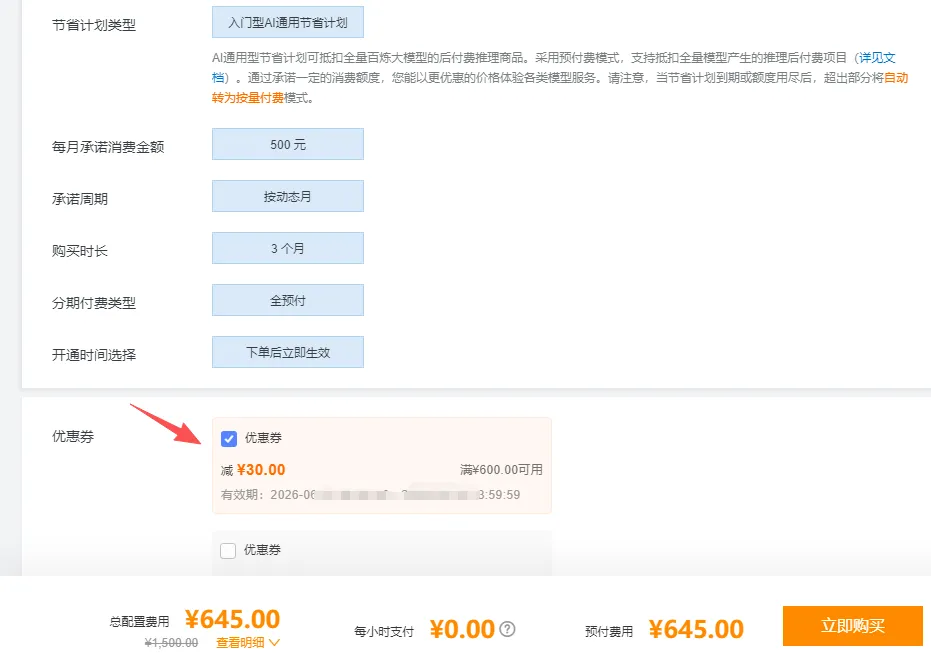Click the 预付费用 ¥645.00 amount
Screen dimensions: 931x653
(x=696, y=629)
